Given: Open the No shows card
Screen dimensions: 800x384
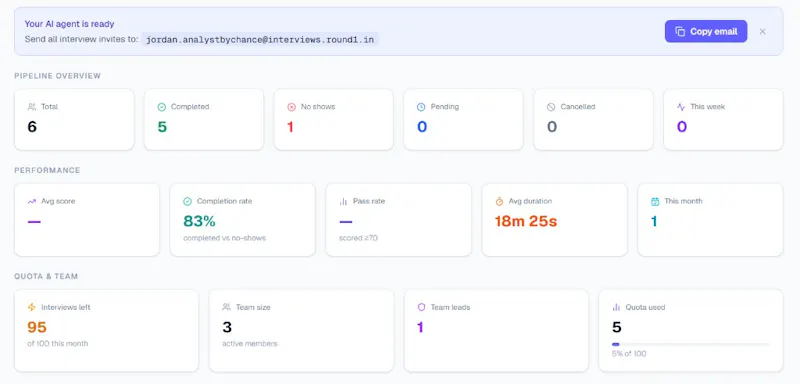Looking at the screenshot, I should 334,120.
